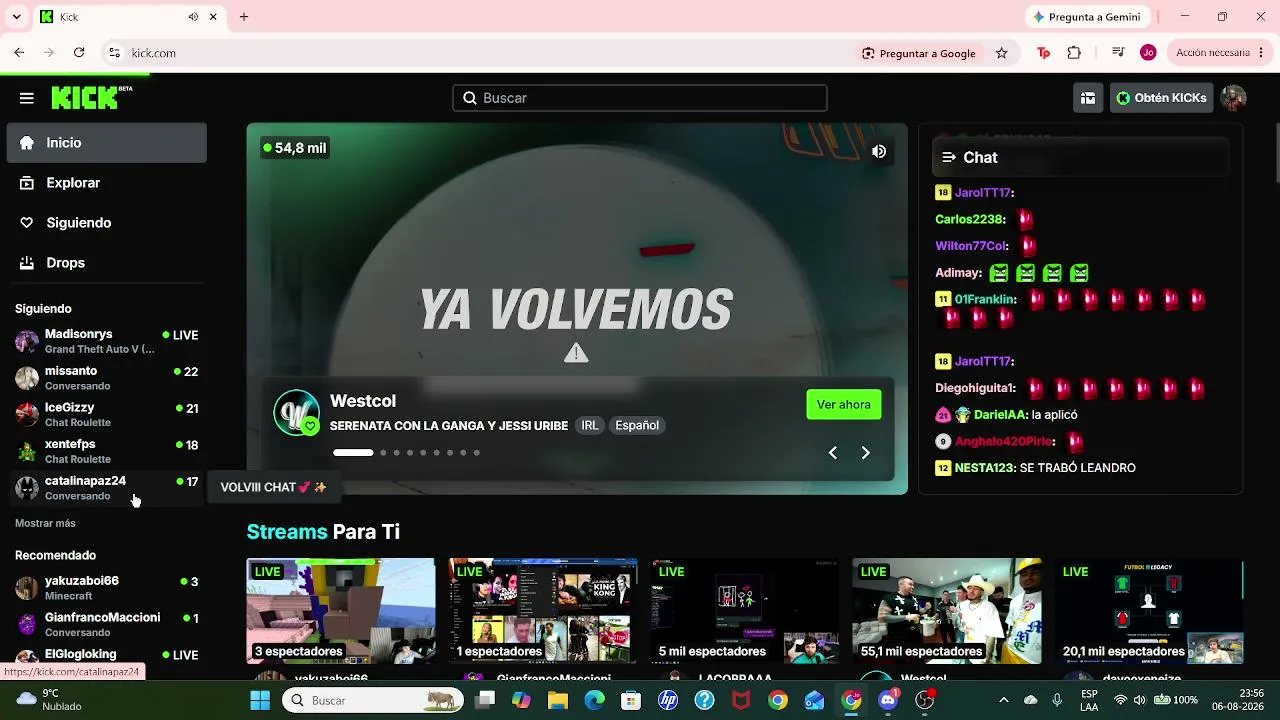Select the IRL category tag

pyautogui.click(x=590, y=425)
